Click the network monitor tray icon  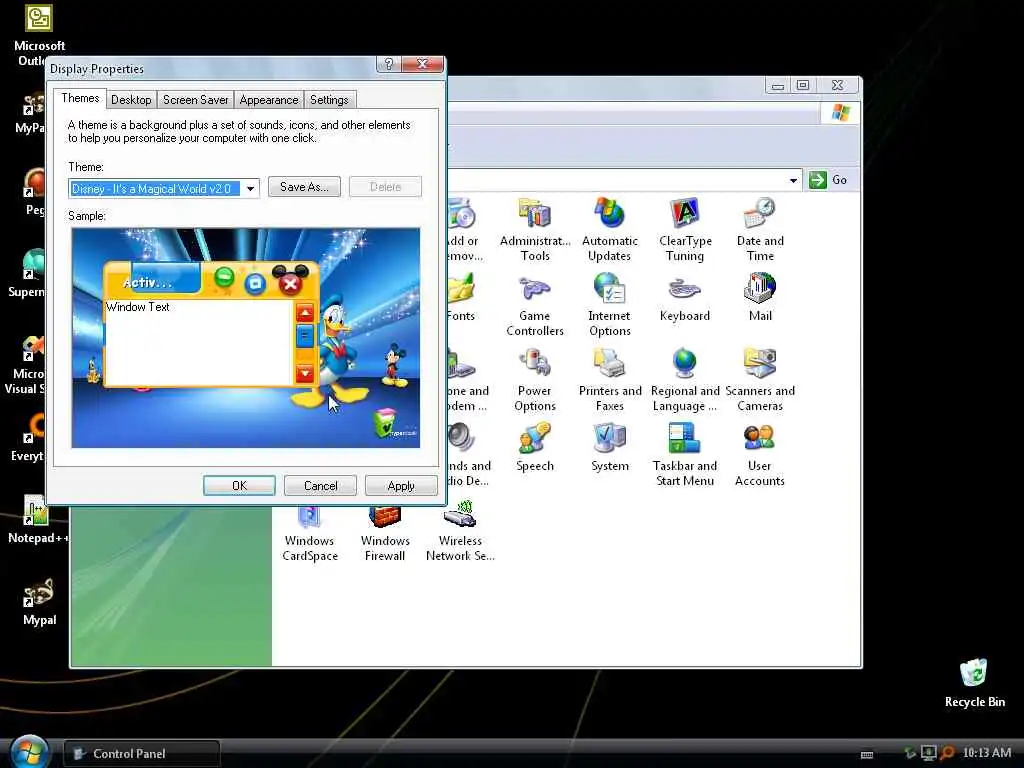click(x=928, y=753)
